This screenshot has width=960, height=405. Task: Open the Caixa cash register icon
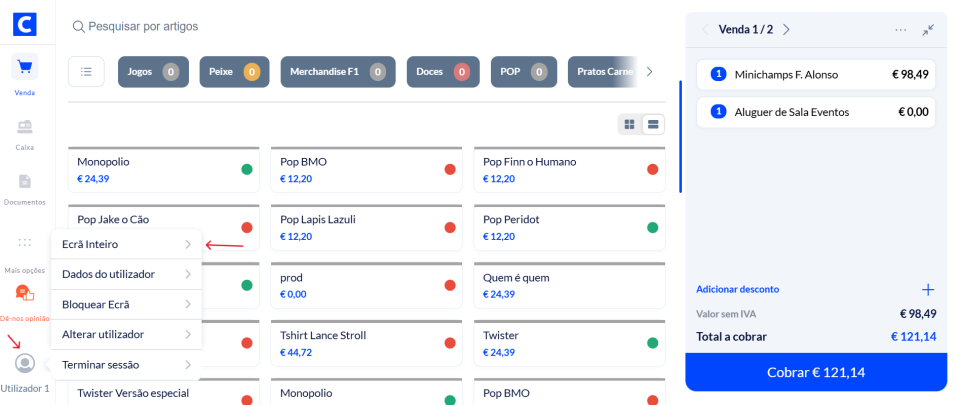pos(25,127)
